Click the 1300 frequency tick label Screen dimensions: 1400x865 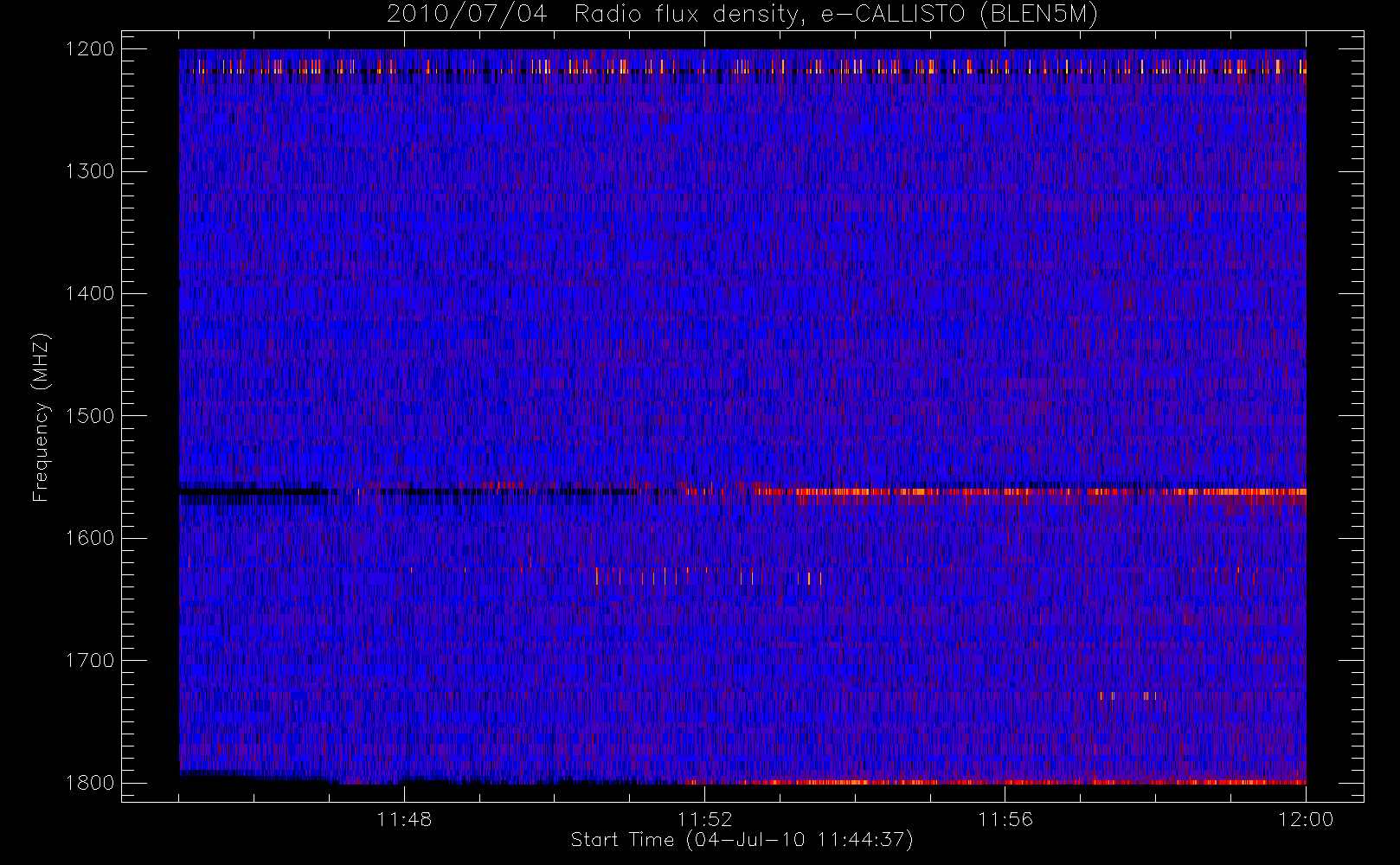(90, 171)
